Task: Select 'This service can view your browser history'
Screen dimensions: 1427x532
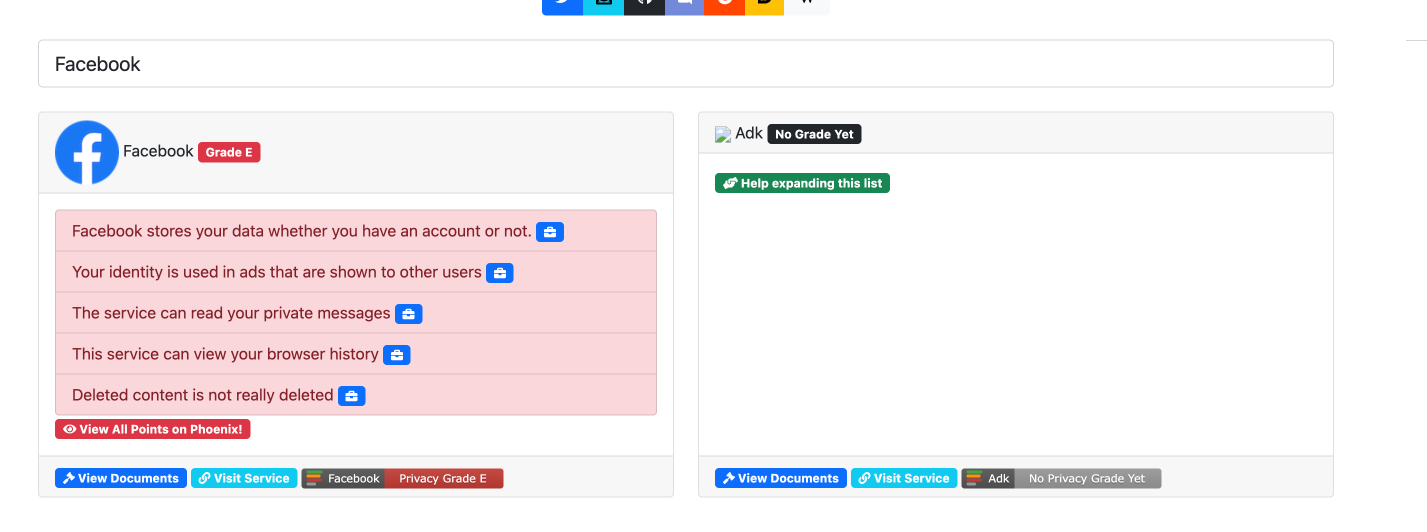Action: pyautogui.click(x=225, y=354)
